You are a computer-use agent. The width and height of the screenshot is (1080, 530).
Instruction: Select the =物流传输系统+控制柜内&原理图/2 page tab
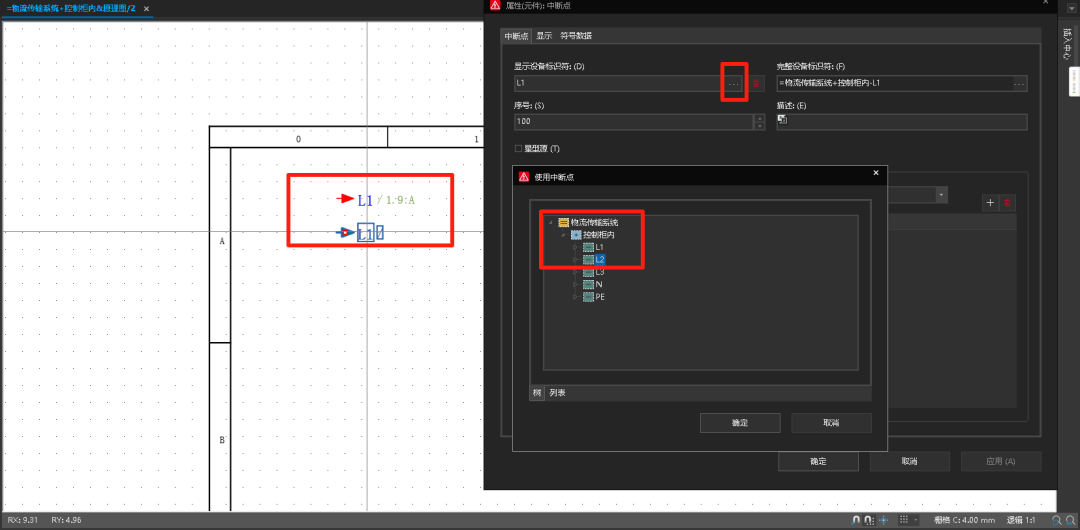(x=71, y=8)
